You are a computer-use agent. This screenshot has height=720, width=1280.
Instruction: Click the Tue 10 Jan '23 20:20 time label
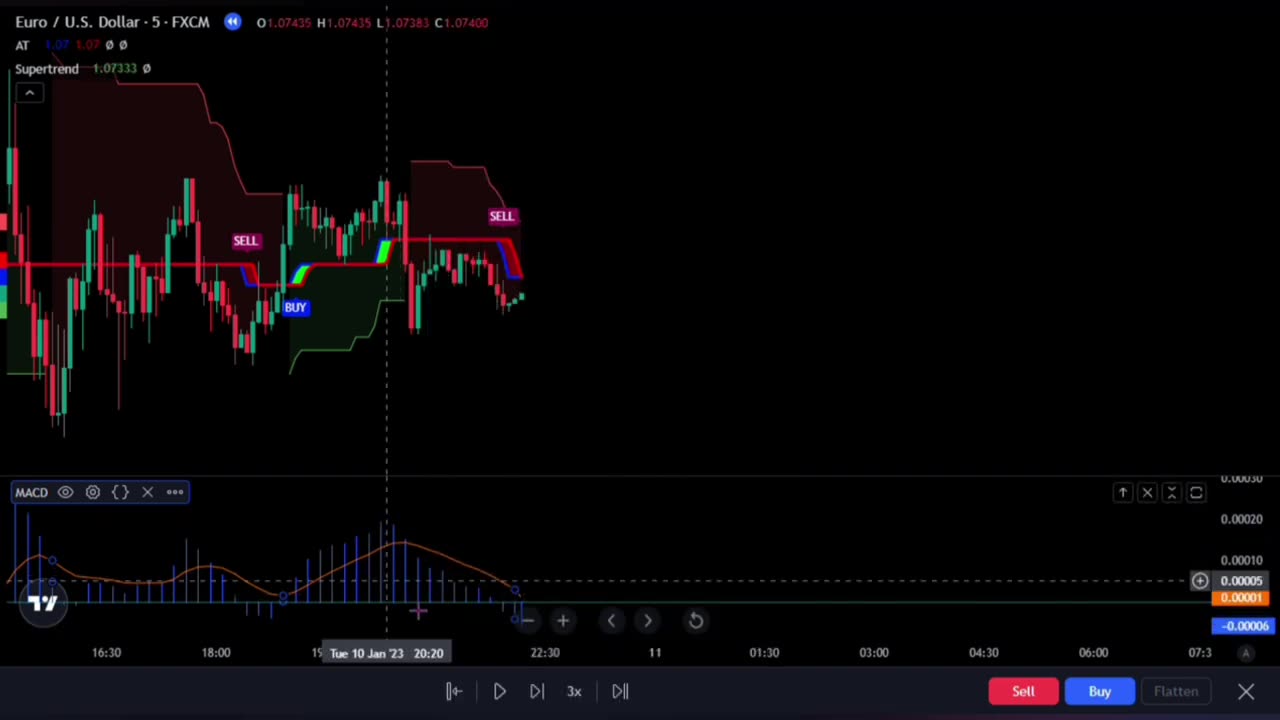[386, 653]
